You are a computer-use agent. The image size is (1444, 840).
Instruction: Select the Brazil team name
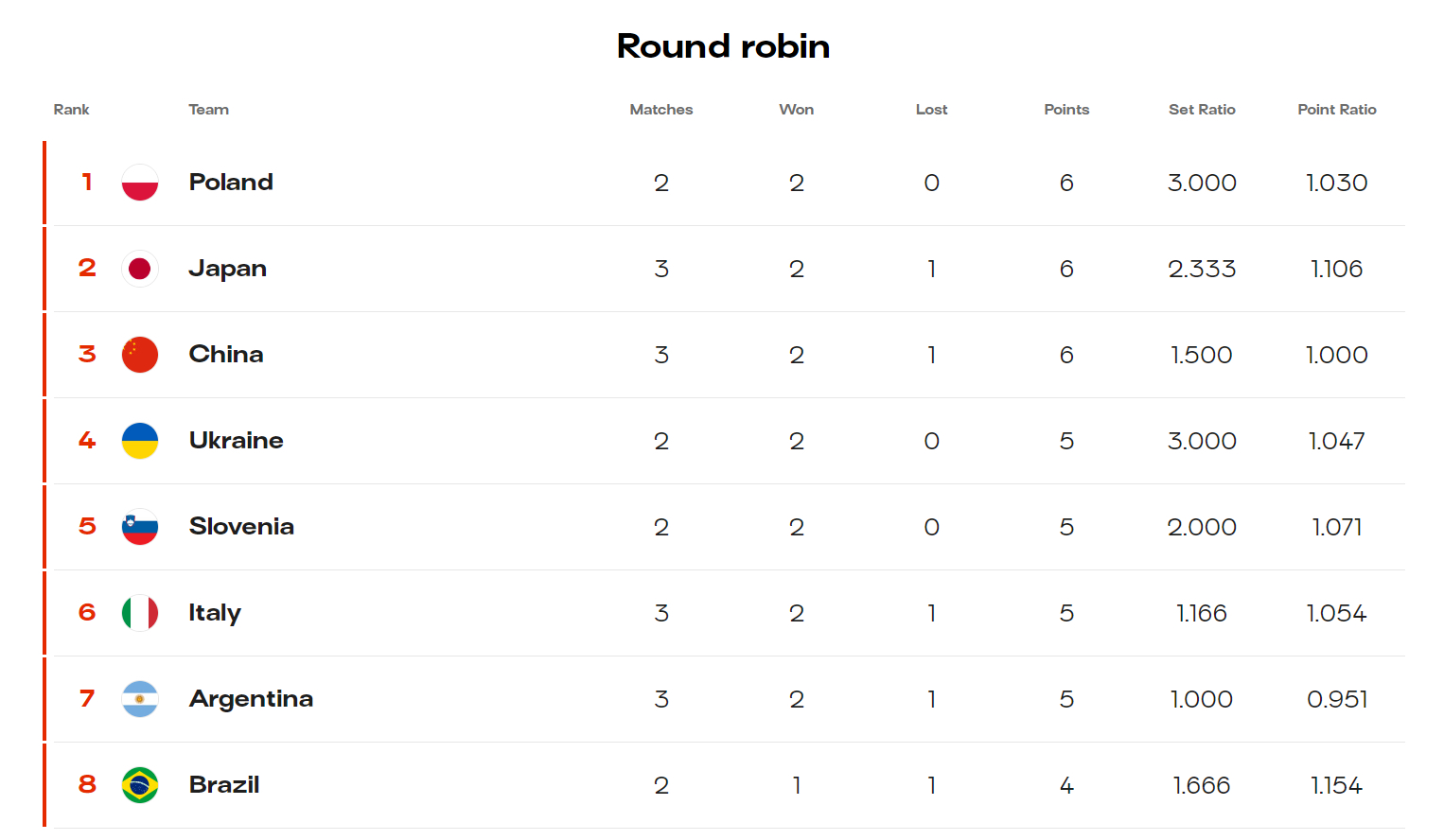224,784
